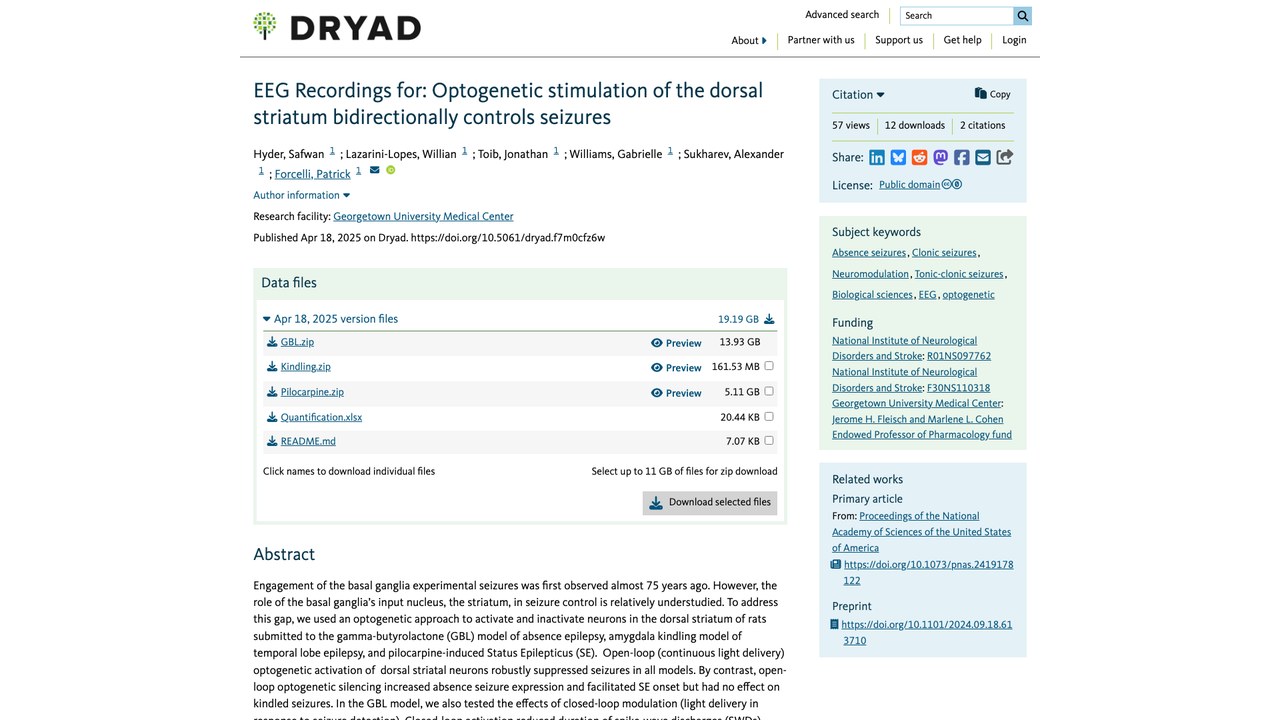Open the bioRxiv preprint DOI link
The height and width of the screenshot is (720, 1280).
(927, 633)
